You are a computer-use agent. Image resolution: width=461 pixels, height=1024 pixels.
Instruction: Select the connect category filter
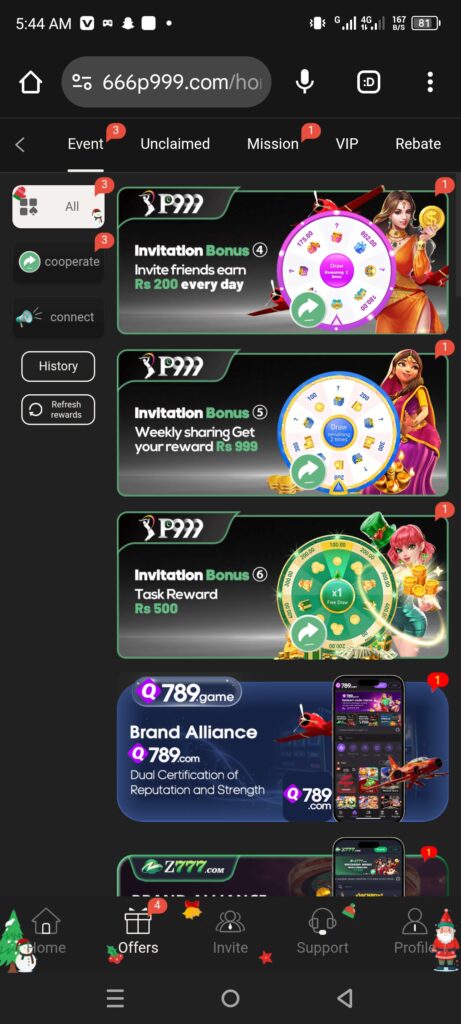[x=58, y=317]
